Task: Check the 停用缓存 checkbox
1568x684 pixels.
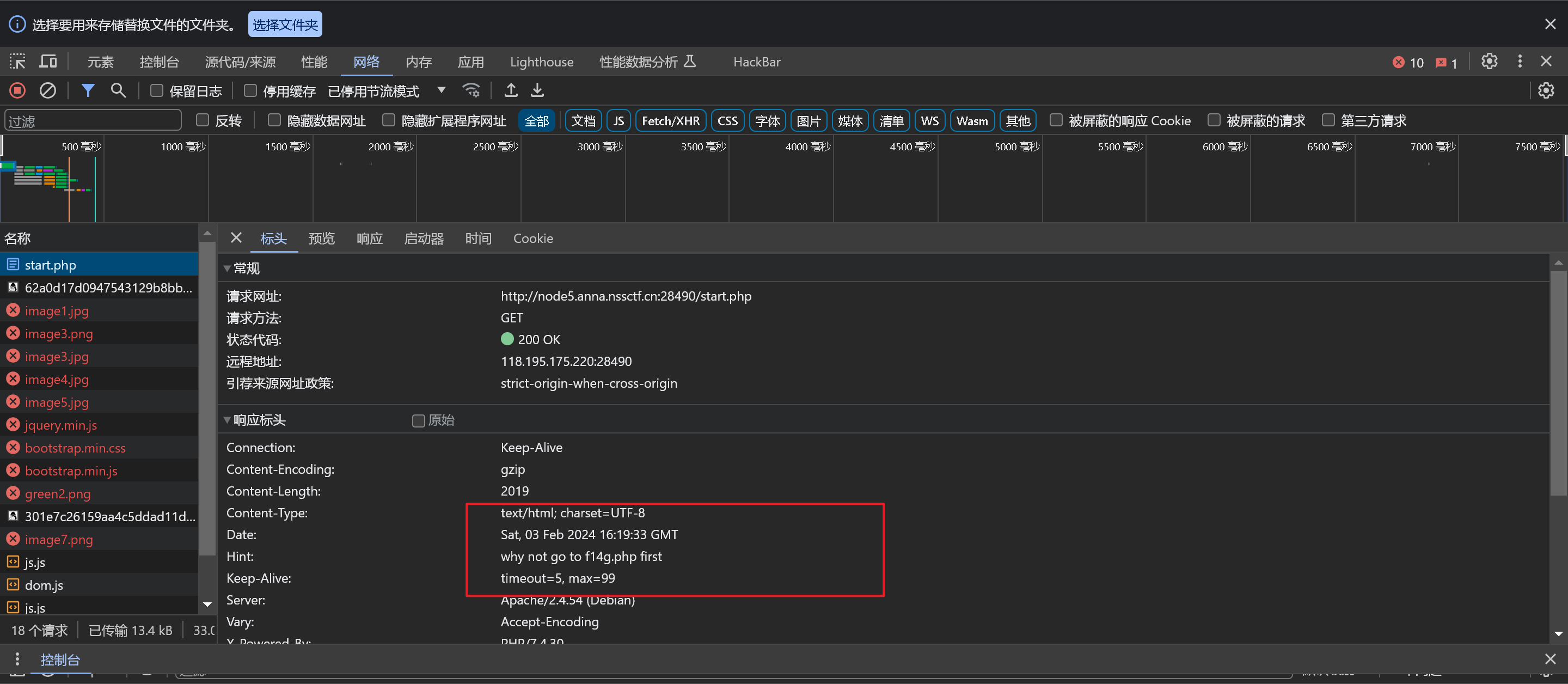Action: (249, 91)
